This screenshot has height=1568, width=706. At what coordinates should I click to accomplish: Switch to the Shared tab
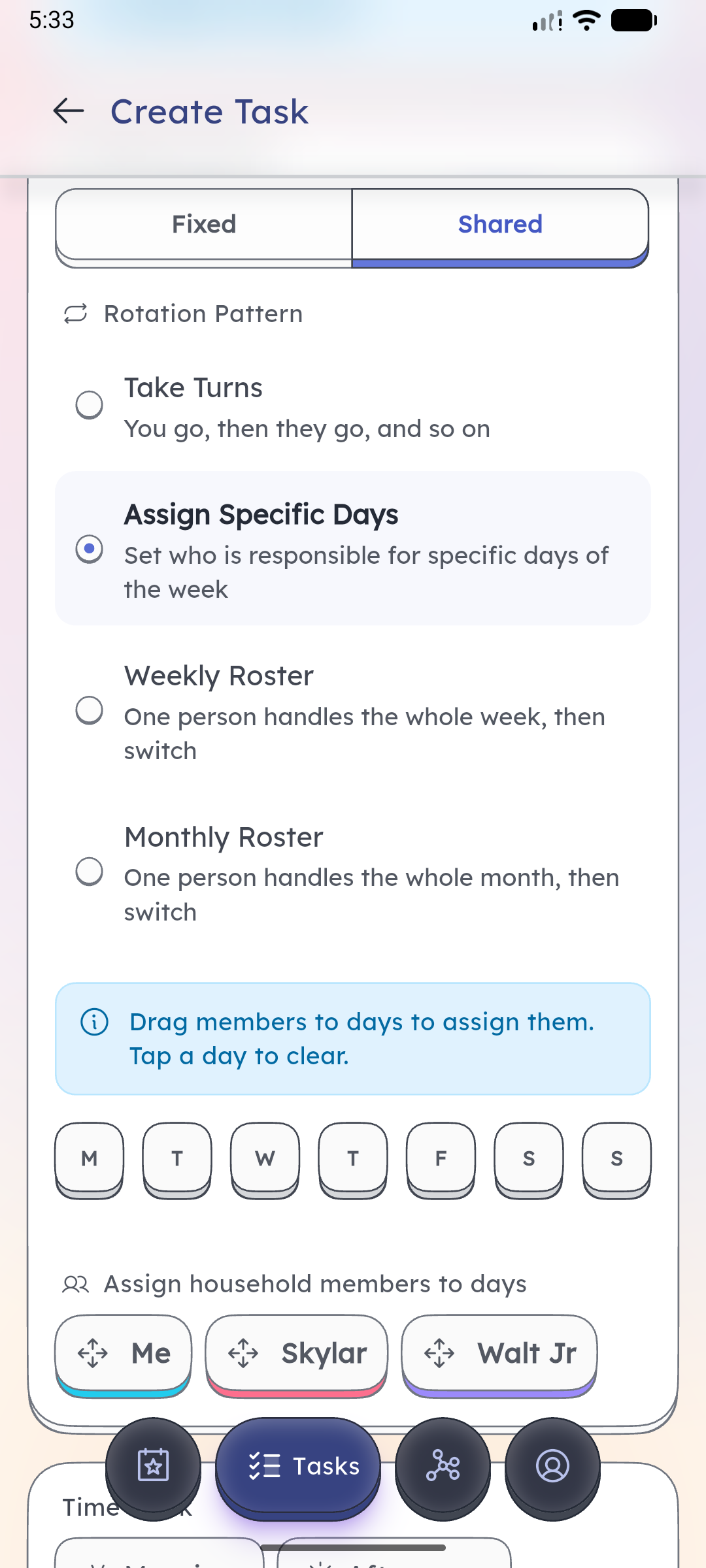point(500,225)
